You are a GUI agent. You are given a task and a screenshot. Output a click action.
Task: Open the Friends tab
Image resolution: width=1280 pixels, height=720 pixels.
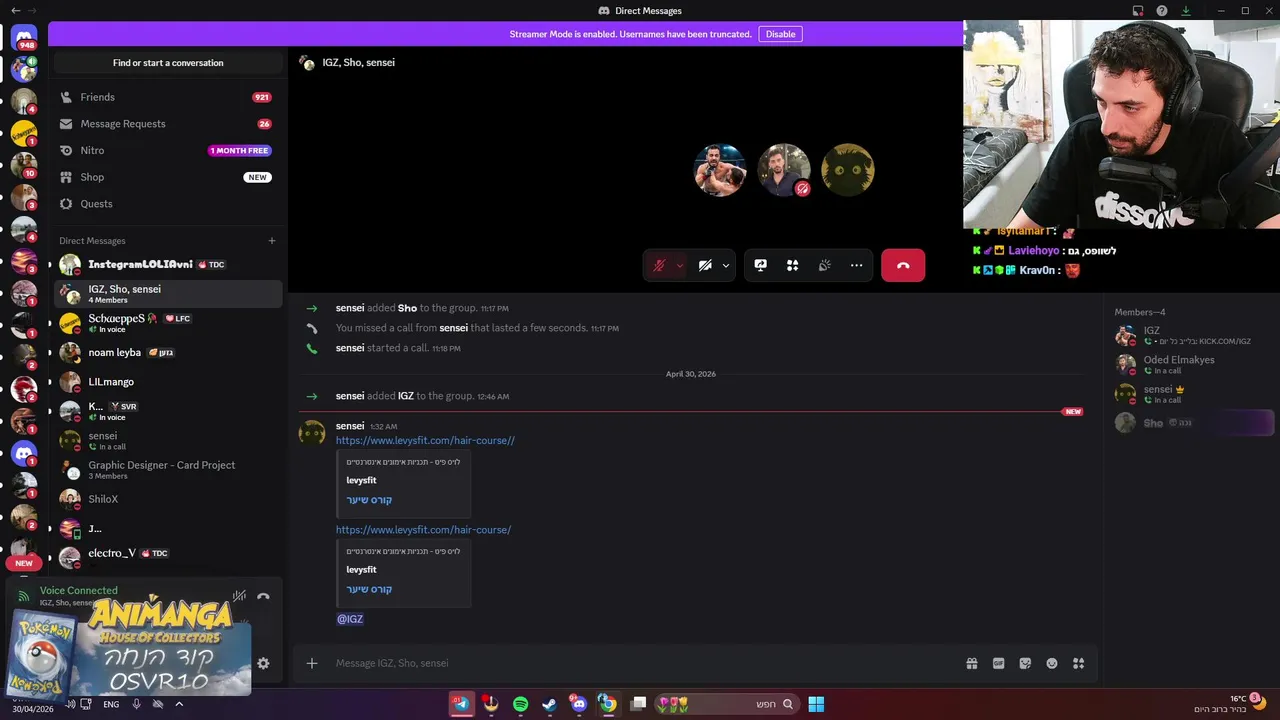[x=166, y=97]
